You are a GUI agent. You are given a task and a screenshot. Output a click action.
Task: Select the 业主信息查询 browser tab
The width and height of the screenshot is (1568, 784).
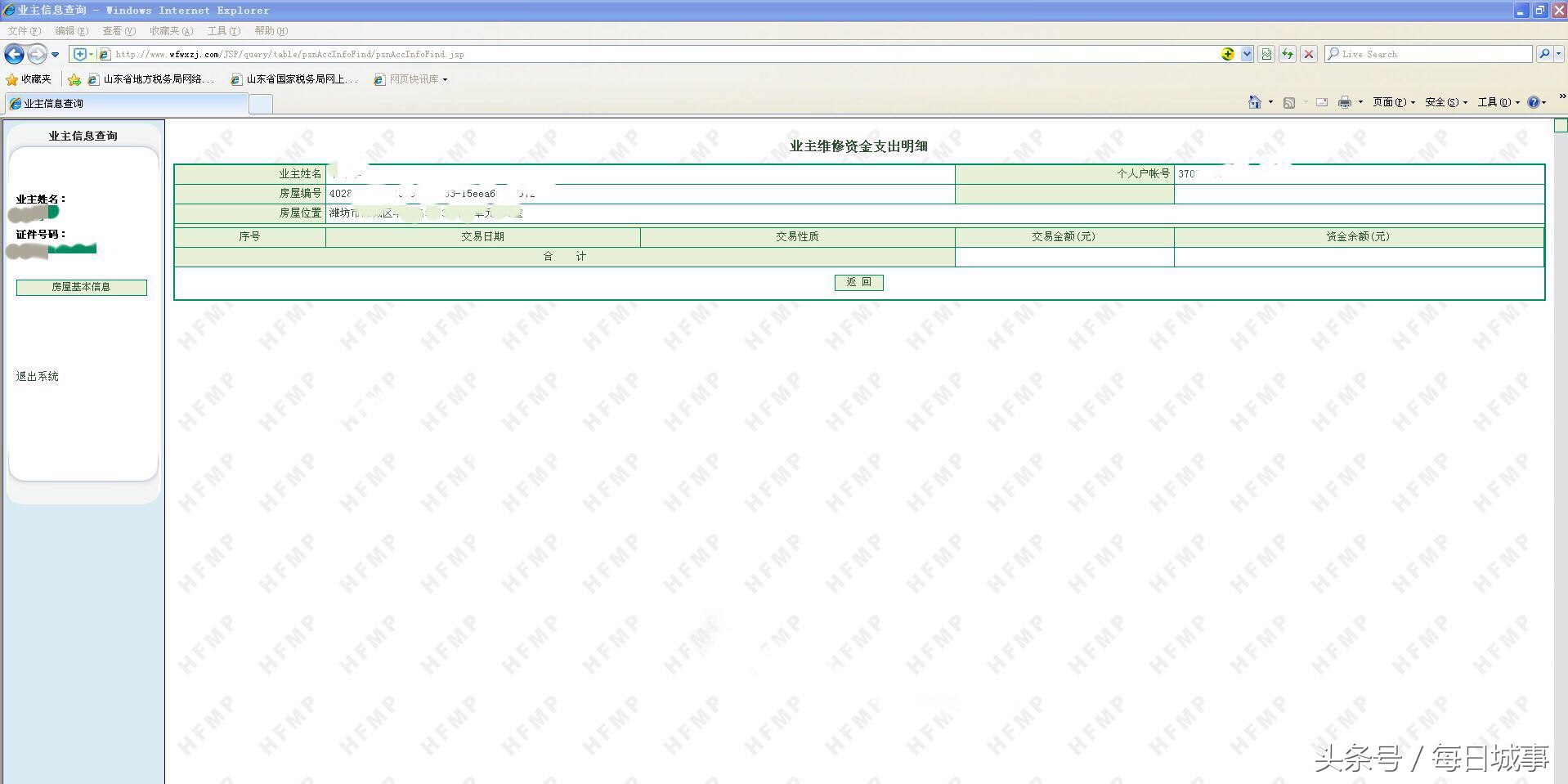coord(127,104)
